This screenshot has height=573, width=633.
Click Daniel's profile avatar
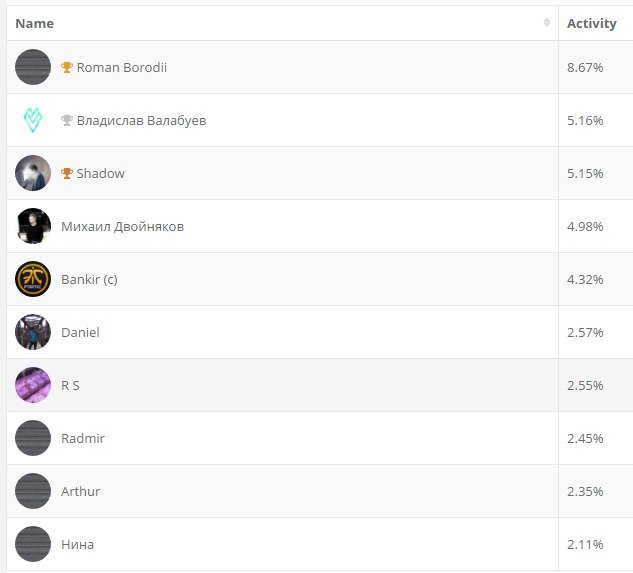(x=33, y=332)
